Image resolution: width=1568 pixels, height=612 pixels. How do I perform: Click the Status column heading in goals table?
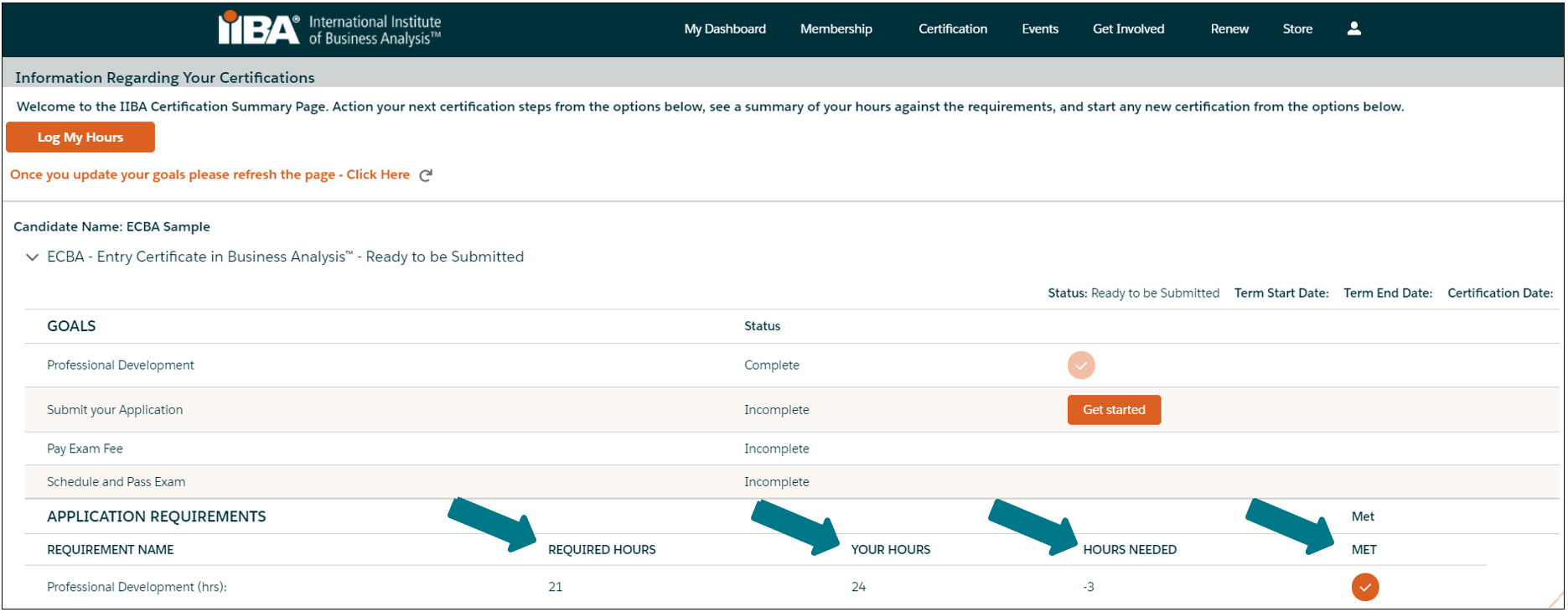tap(762, 326)
